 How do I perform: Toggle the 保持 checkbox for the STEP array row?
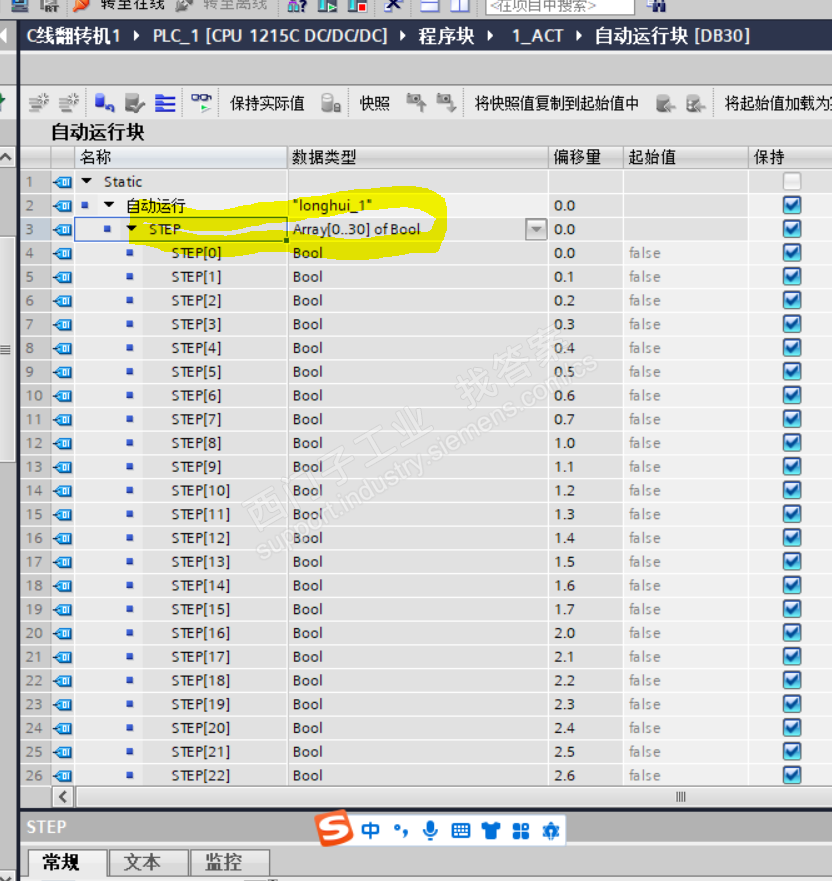coord(792,229)
